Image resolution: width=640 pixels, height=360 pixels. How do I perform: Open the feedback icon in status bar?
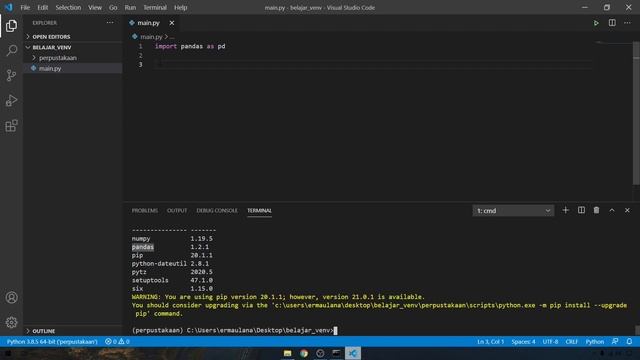point(615,342)
